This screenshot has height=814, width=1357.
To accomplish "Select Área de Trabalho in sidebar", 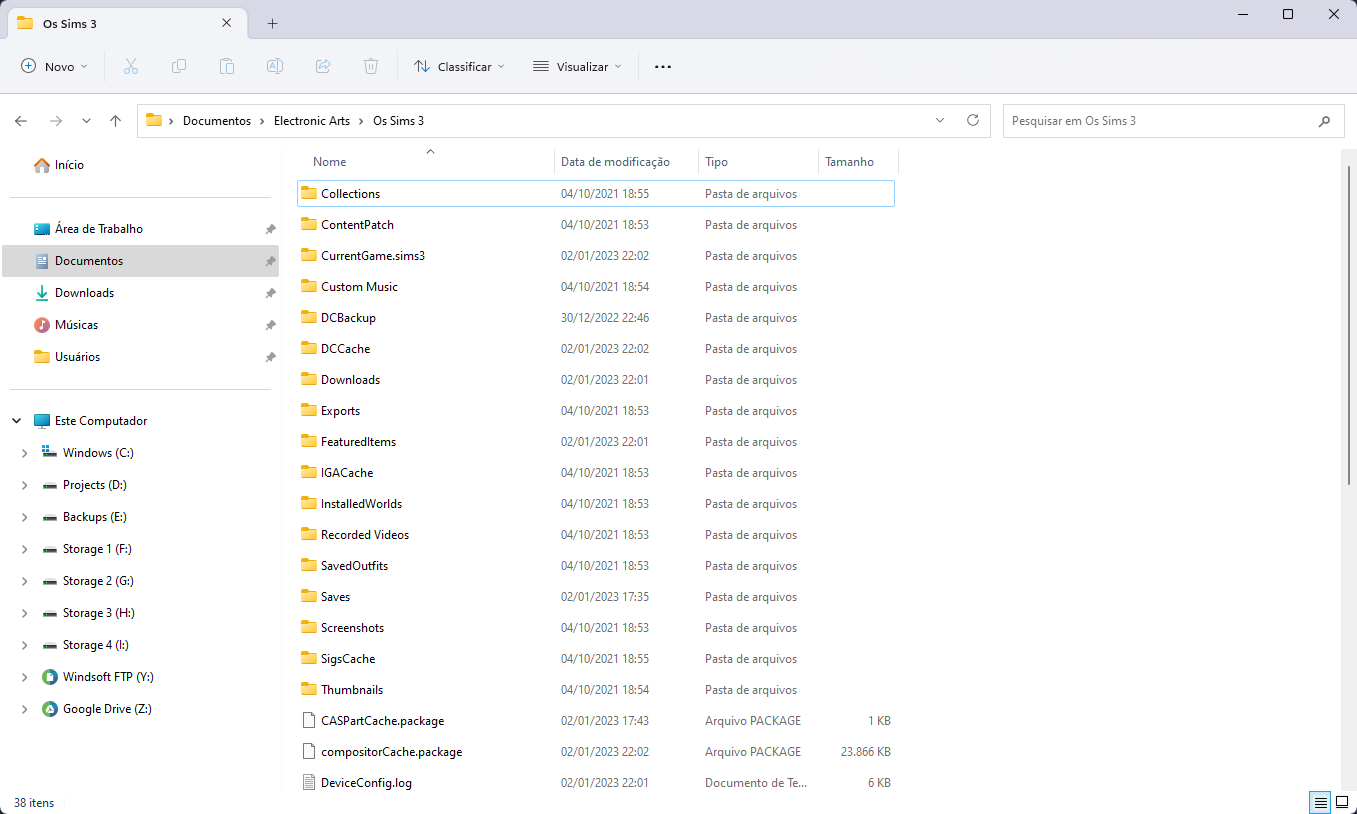I will coord(141,229).
